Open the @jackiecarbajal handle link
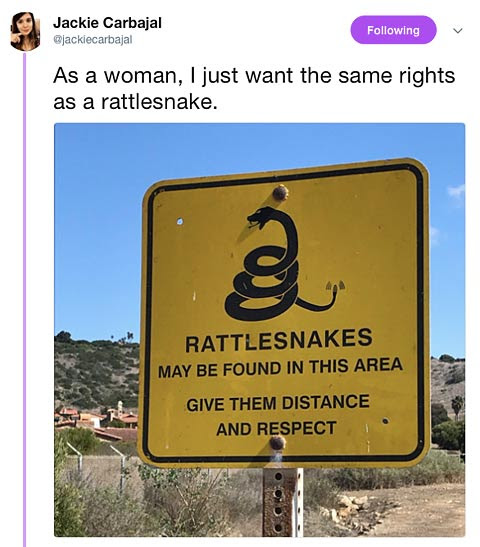The height and width of the screenshot is (547, 480). coord(92,40)
